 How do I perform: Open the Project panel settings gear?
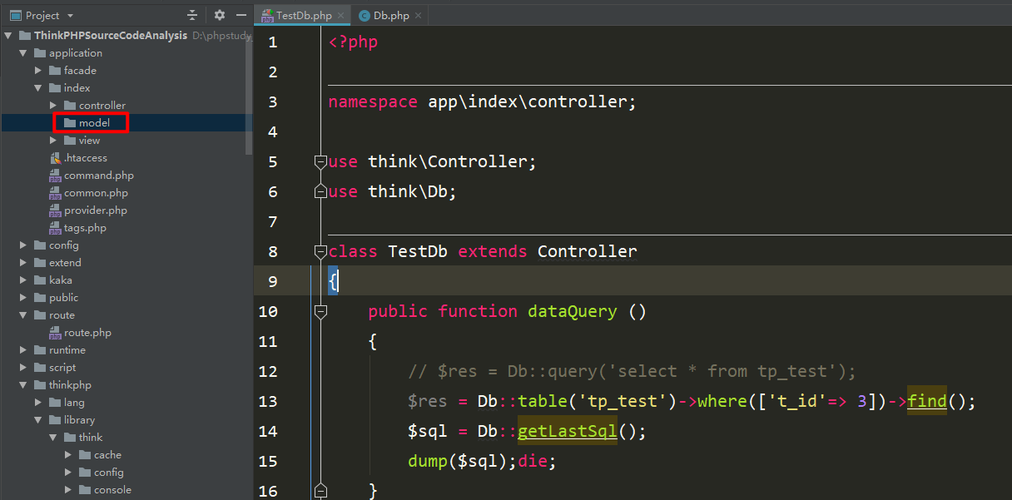219,15
